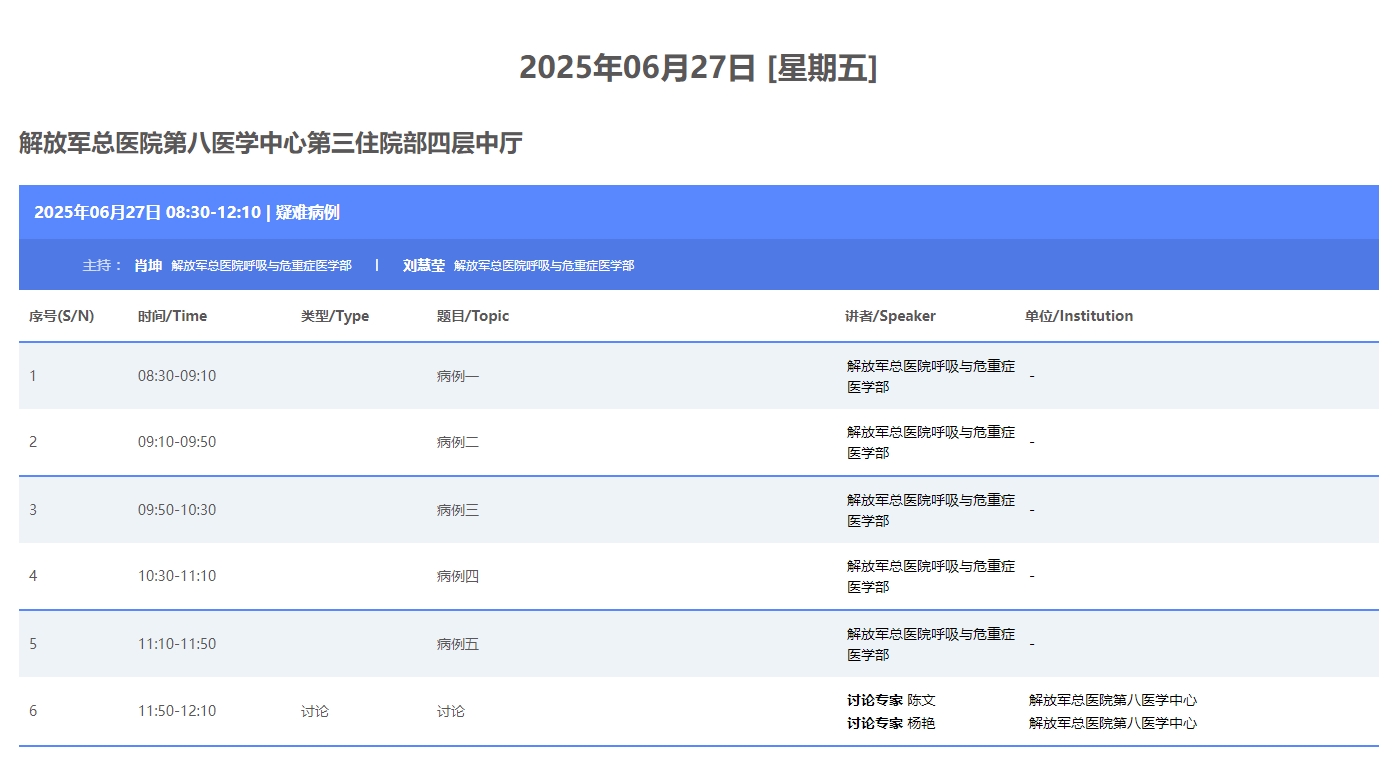Image resolution: width=1397 pixels, height=765 pixels.
Task: Click 讨论 in the Type column
Action: tap(315, 711)
